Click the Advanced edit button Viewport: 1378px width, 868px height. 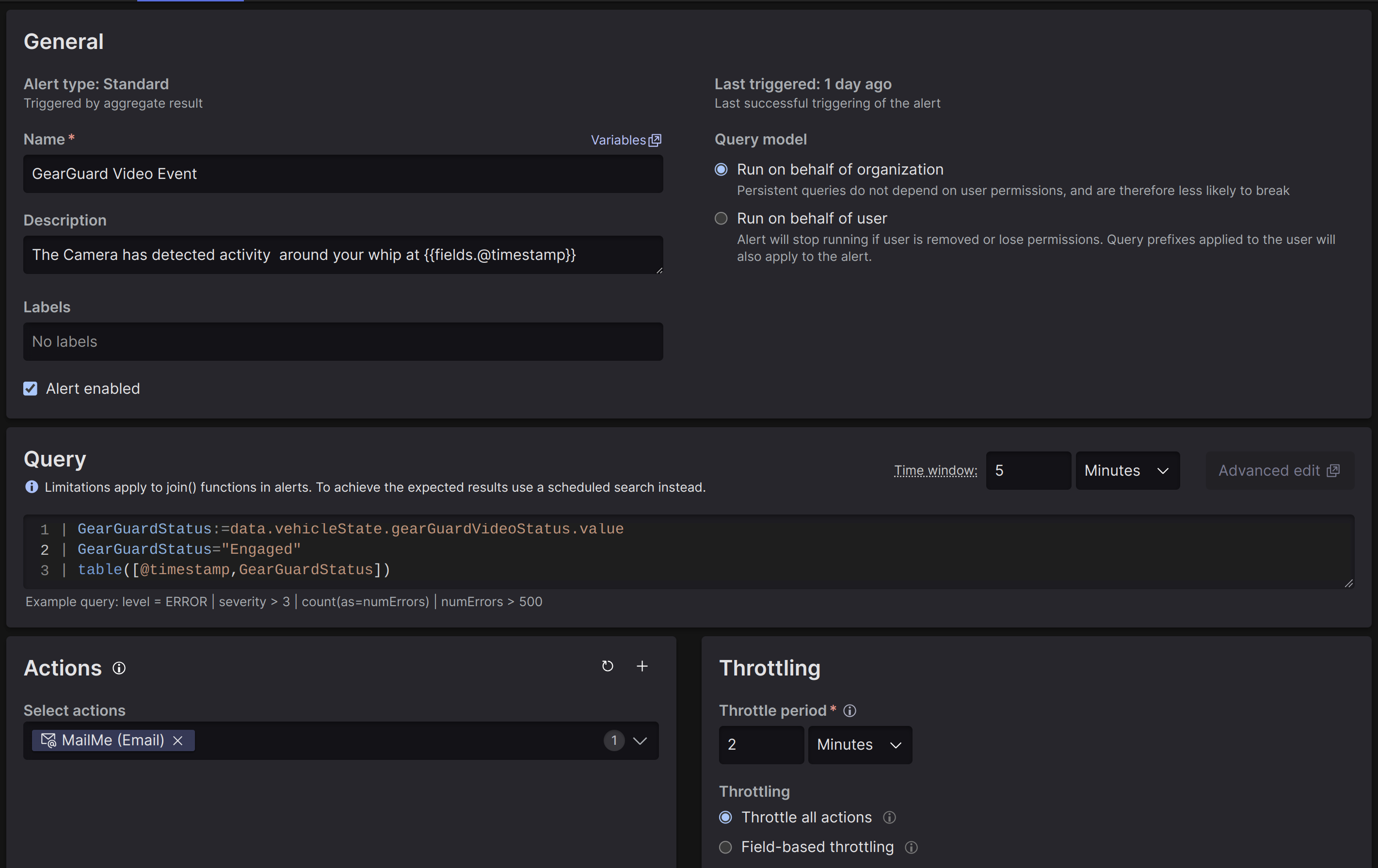[x=1279, y=470]
